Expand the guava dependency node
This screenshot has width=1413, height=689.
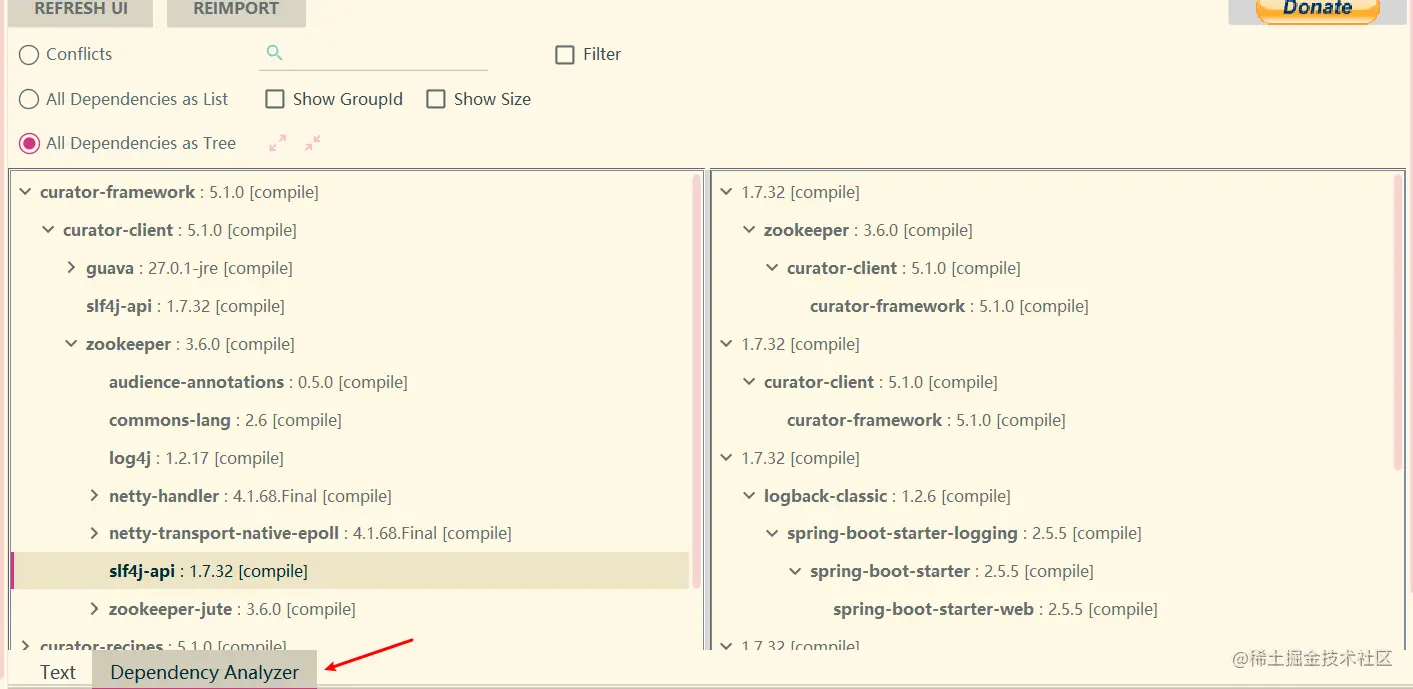coord(71,268)
